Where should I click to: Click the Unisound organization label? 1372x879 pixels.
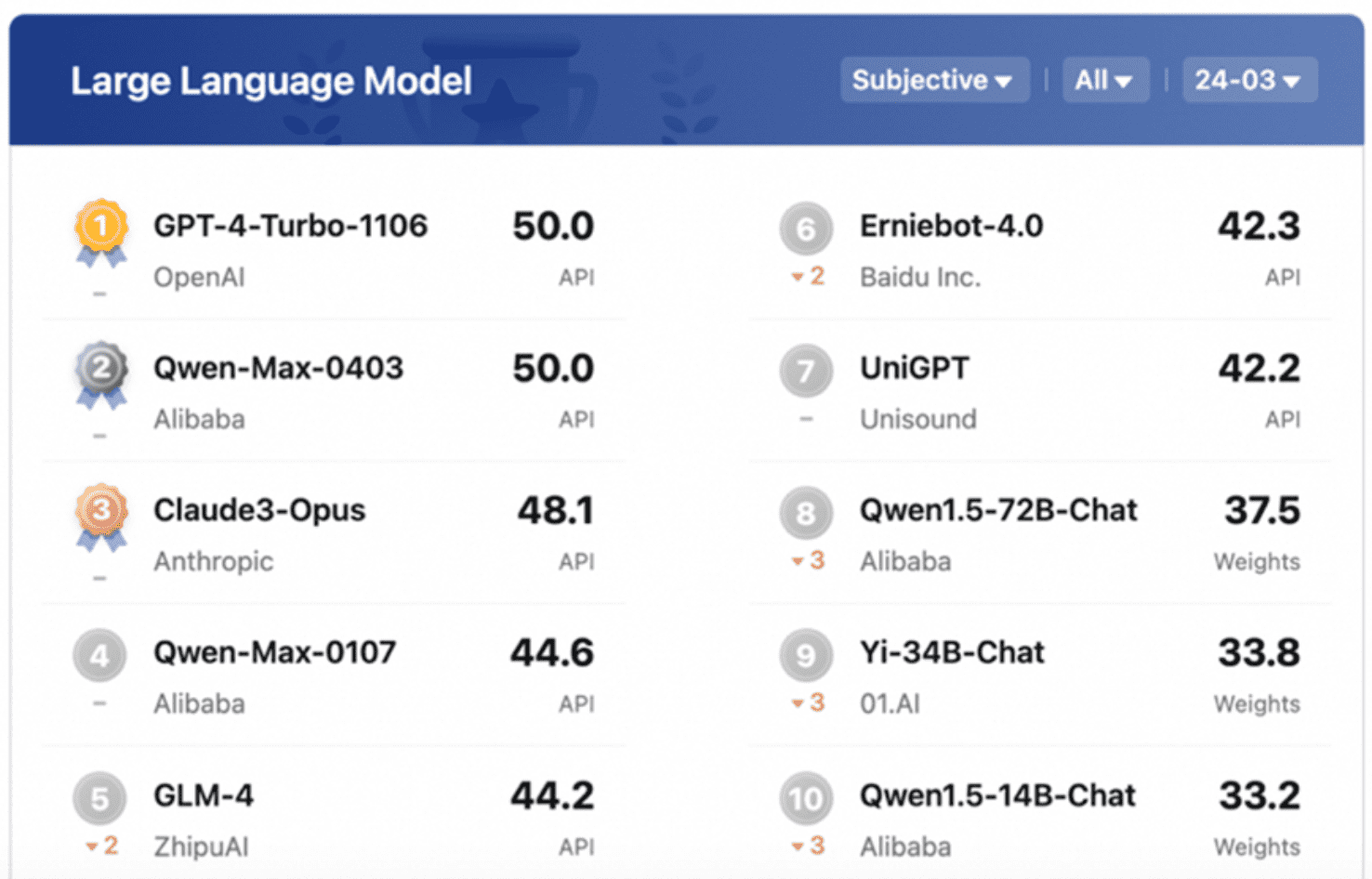pyautogui.click(x=917, y=419)
